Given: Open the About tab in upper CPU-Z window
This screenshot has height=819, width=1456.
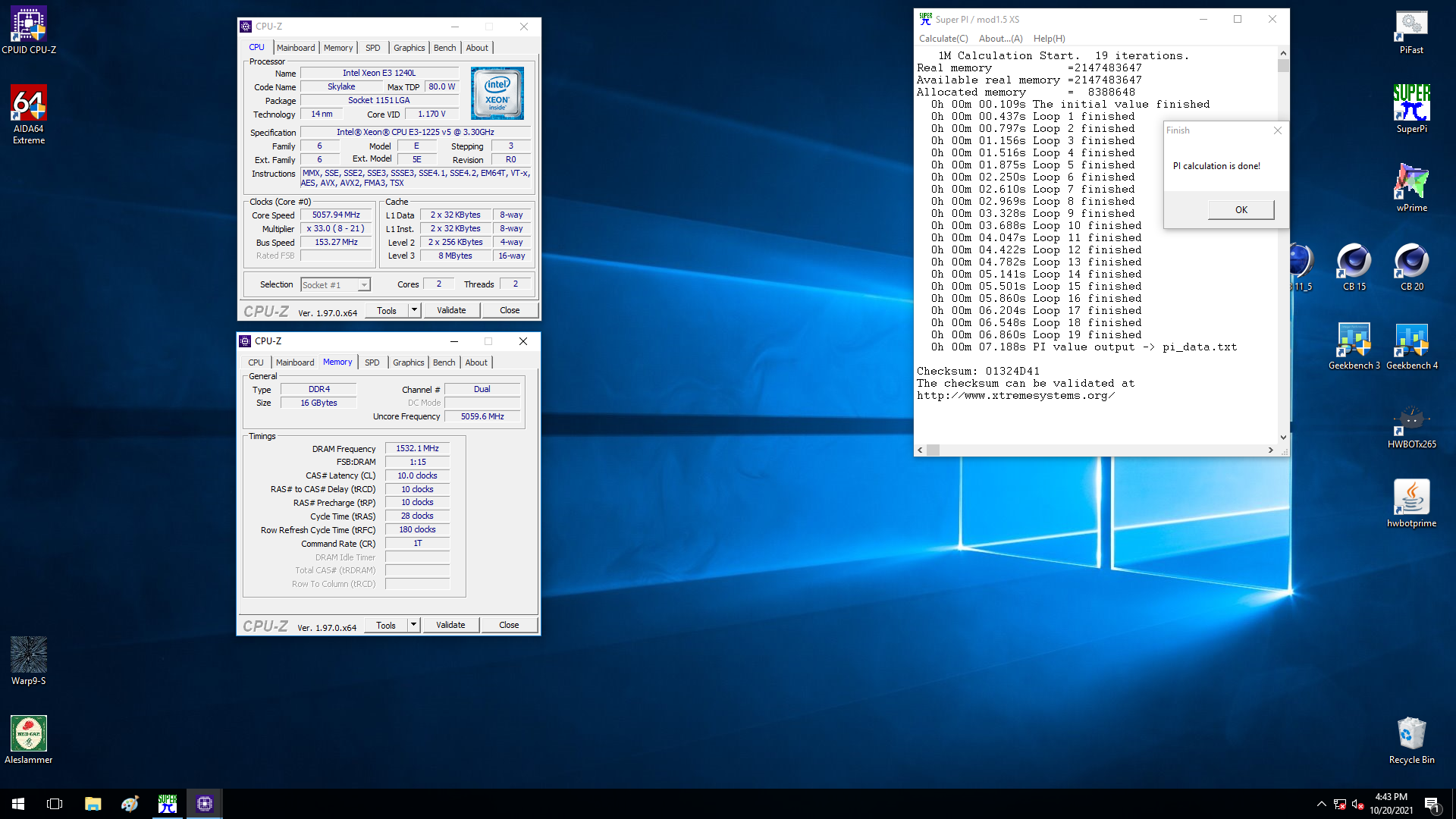Looking at the screenshot, I should (477, 48).
